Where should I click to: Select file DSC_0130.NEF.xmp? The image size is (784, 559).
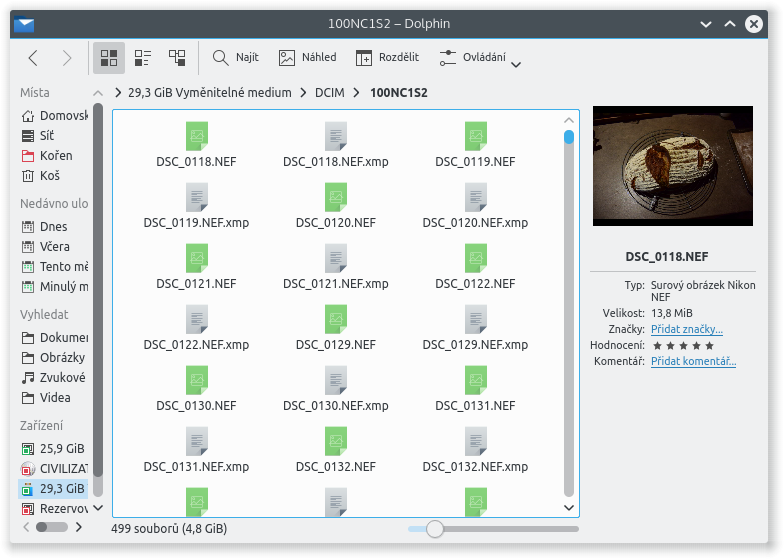pyautogui.click(x=336, y=389)
